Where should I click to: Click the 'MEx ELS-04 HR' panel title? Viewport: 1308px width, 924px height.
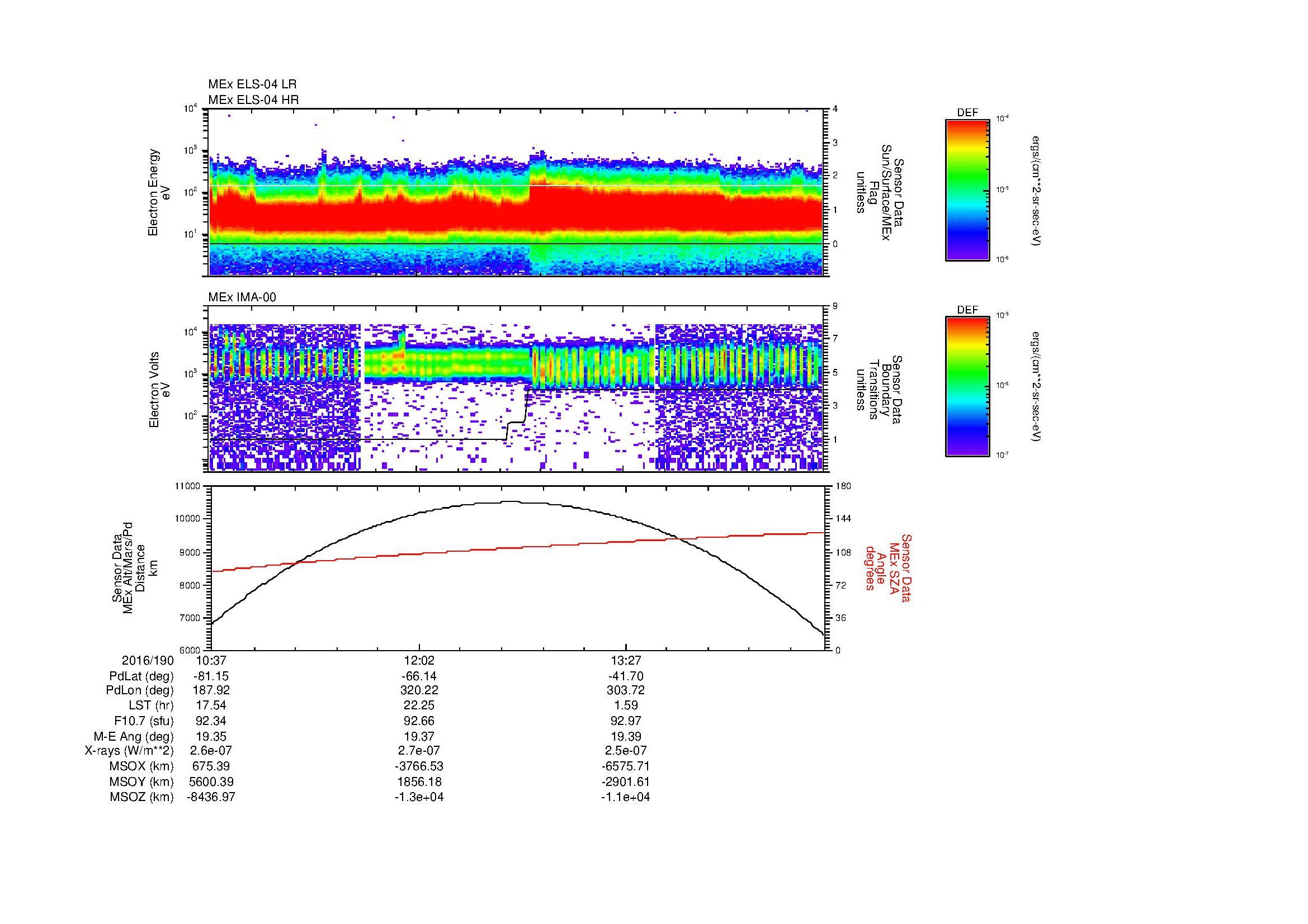pyautogui.click(x=253, y=99)
